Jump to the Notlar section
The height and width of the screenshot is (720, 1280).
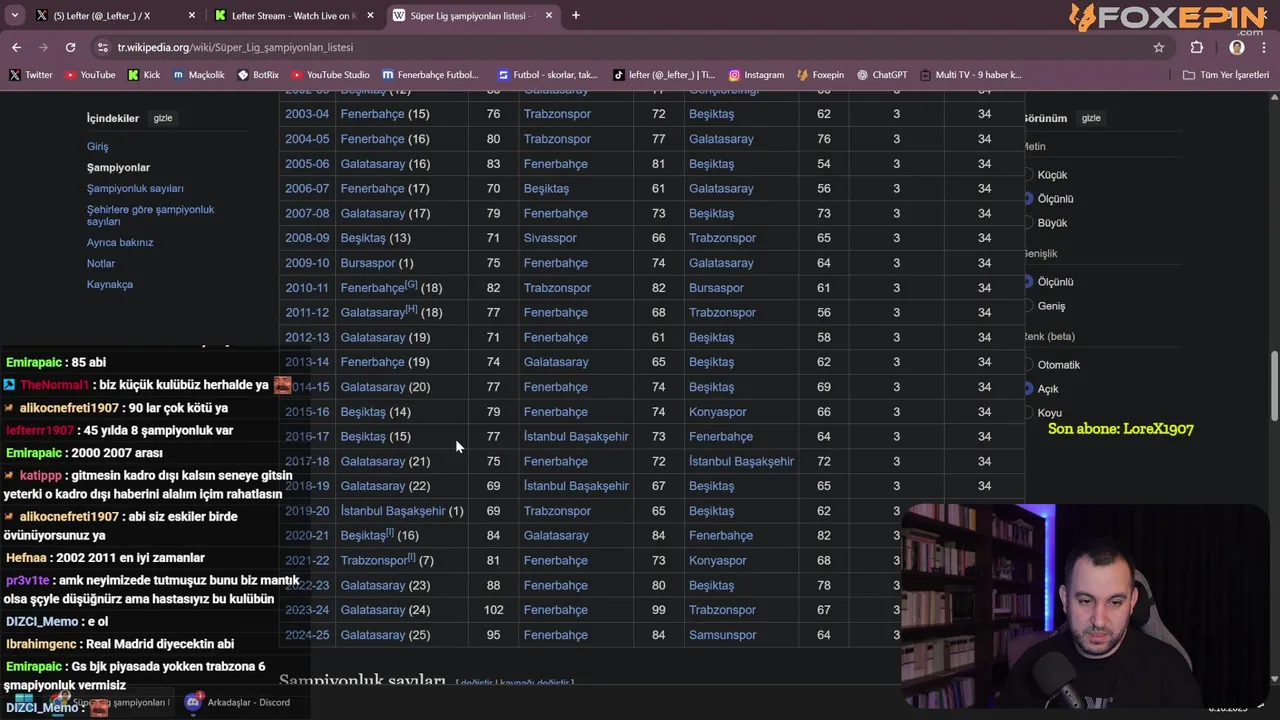click(x=101, y=263)
